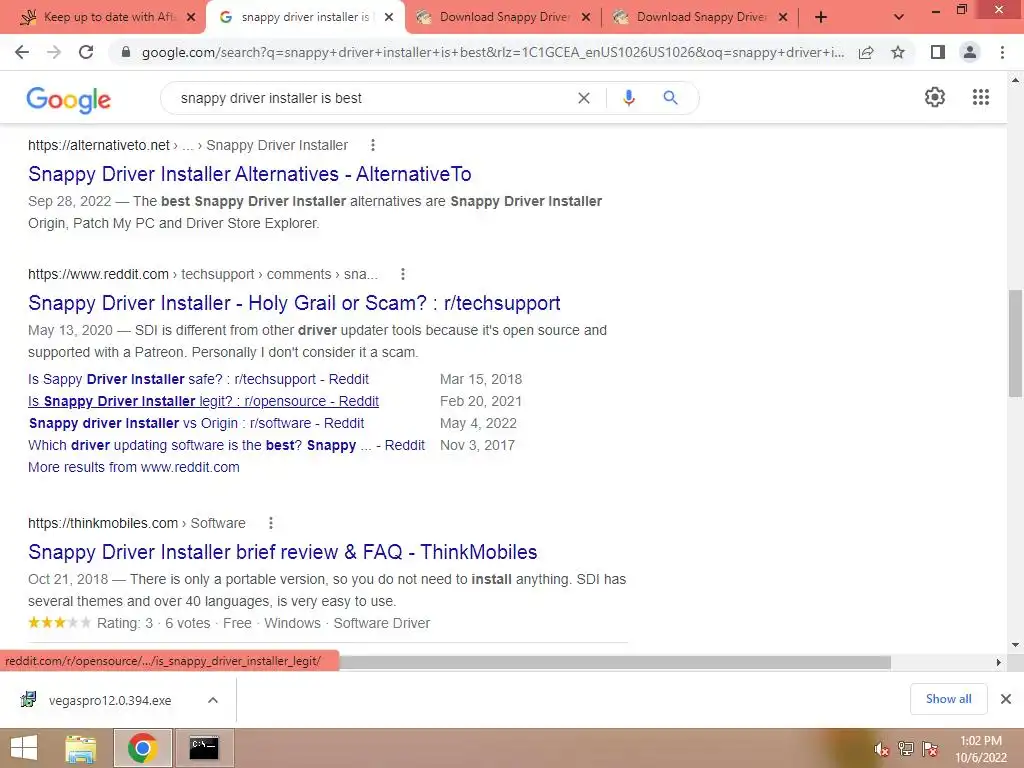Open the browser side panel
Viewport: 1024px width, 768px height.
[x=938, y=52]
